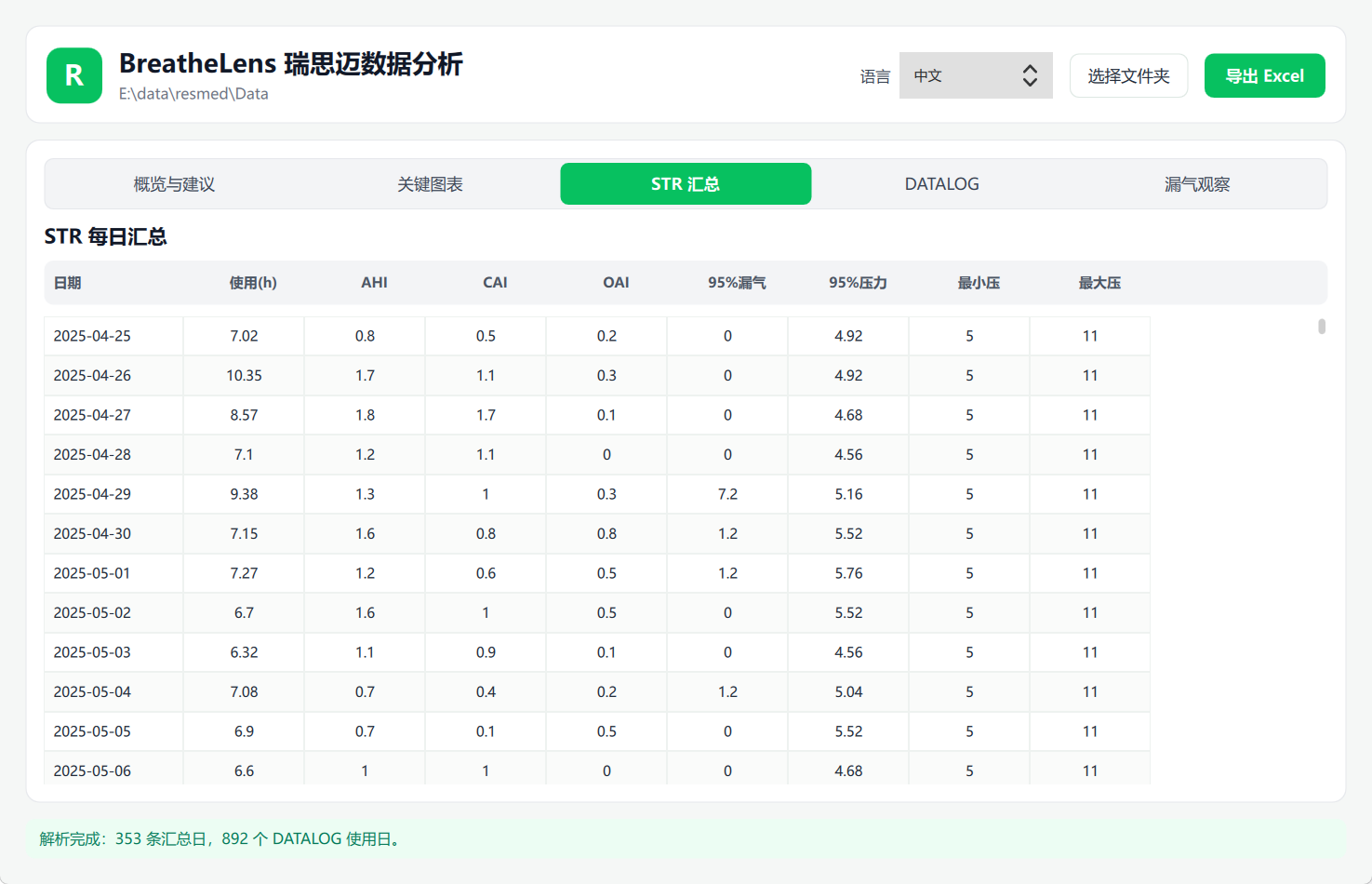1372x884 pixels.
Task: Switch to the 概览与建议 tab
Action: tap(174, 184)
